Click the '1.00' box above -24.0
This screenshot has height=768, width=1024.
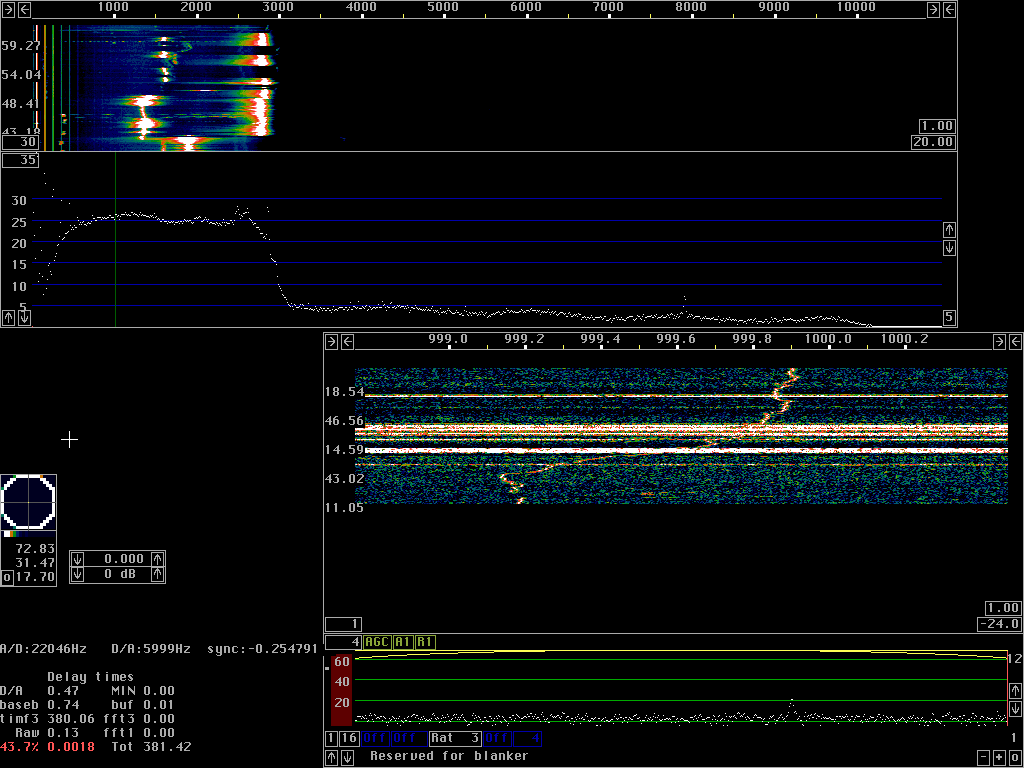tap(1003, 608)
